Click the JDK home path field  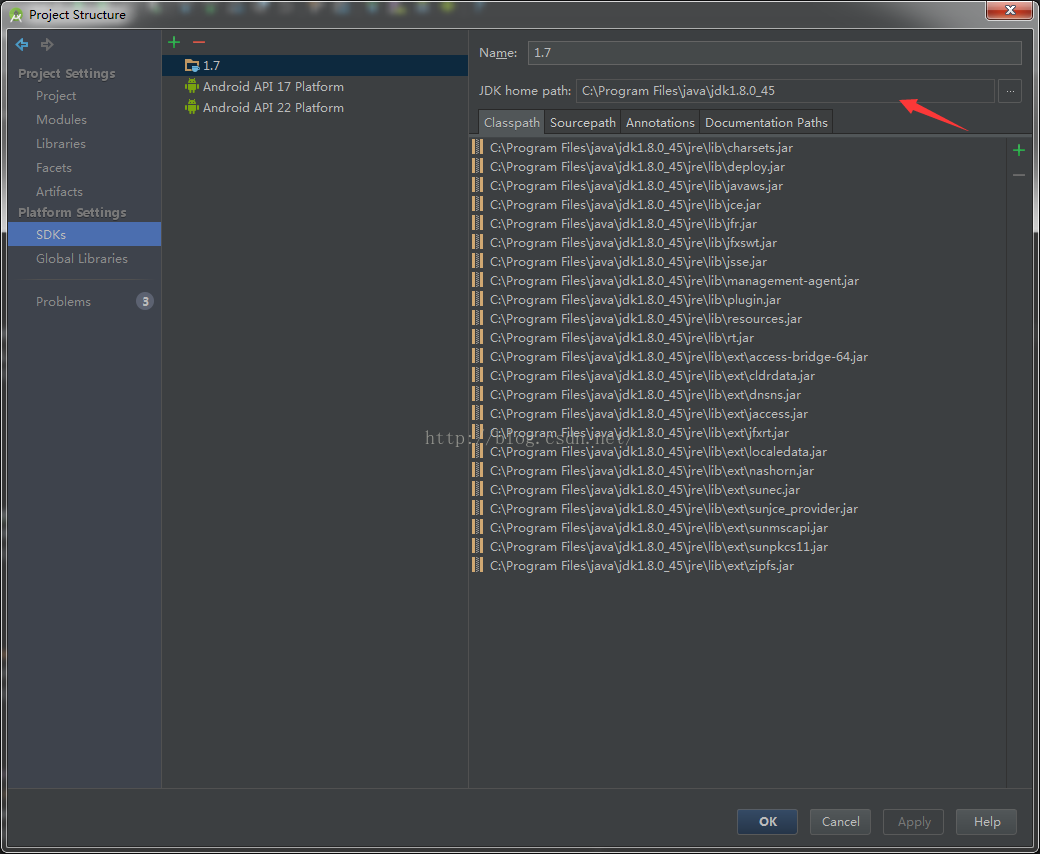pos(785,91)
